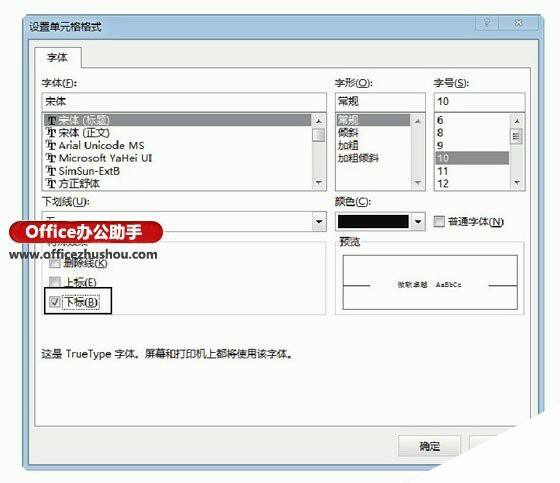Open the 下划线 underline dropdown
560x483 pixels.
(319, 221)
